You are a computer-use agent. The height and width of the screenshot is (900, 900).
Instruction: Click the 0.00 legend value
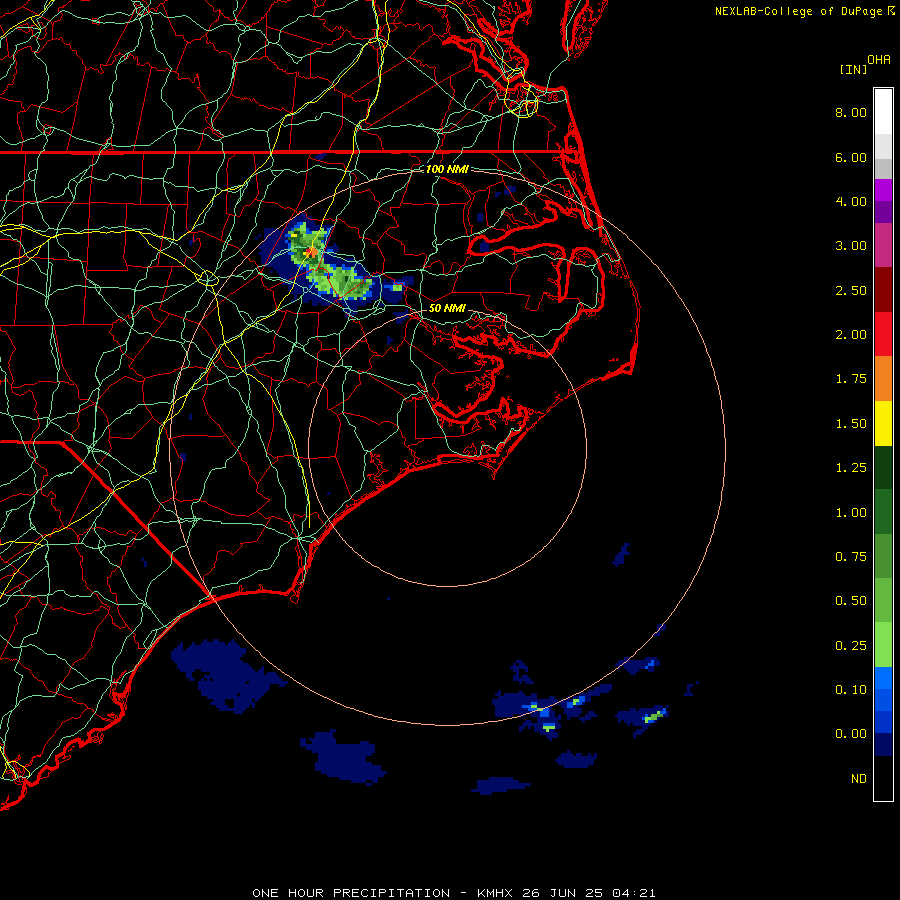[851, 734]
